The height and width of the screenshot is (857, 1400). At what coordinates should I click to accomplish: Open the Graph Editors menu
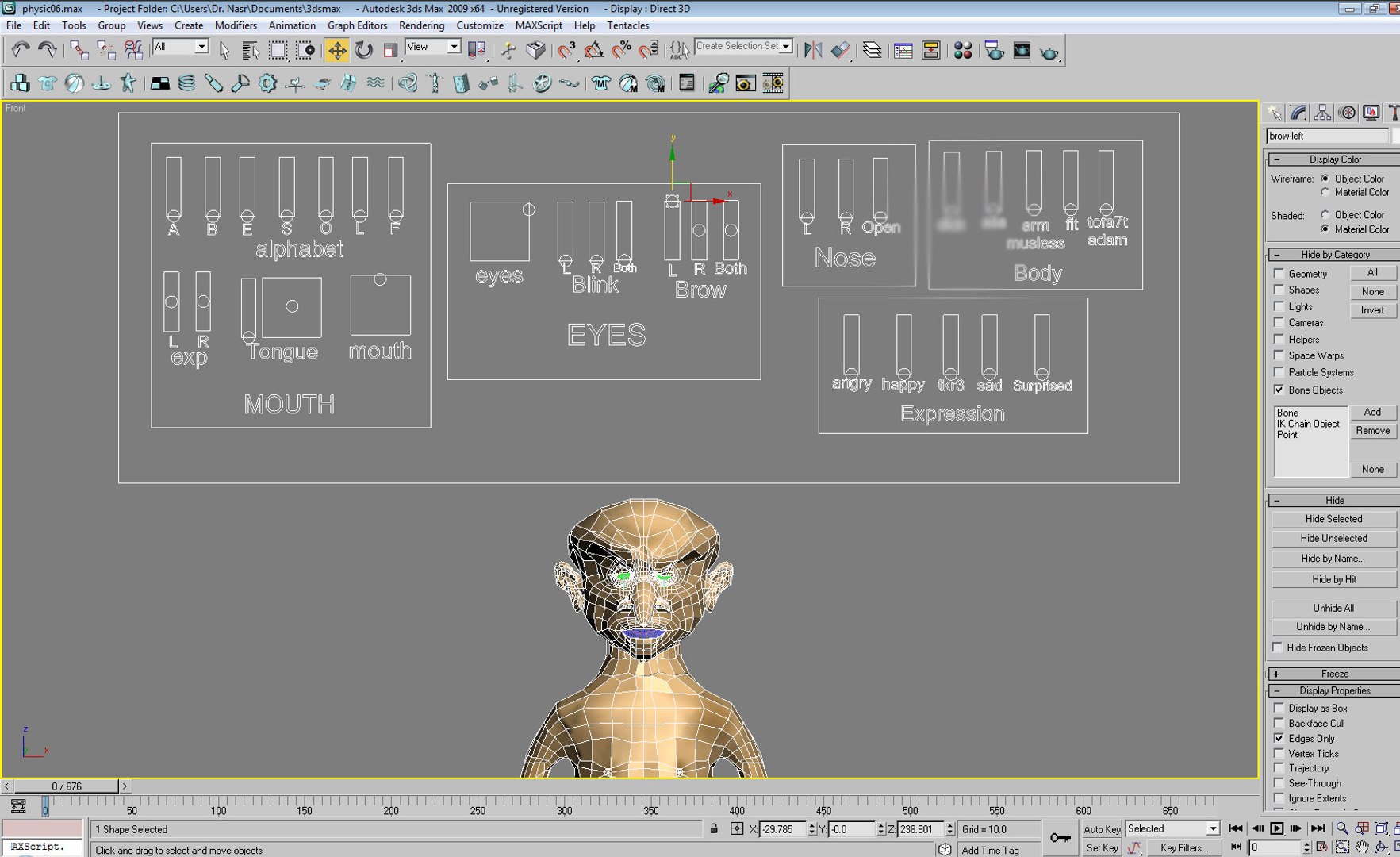[357, 25]
